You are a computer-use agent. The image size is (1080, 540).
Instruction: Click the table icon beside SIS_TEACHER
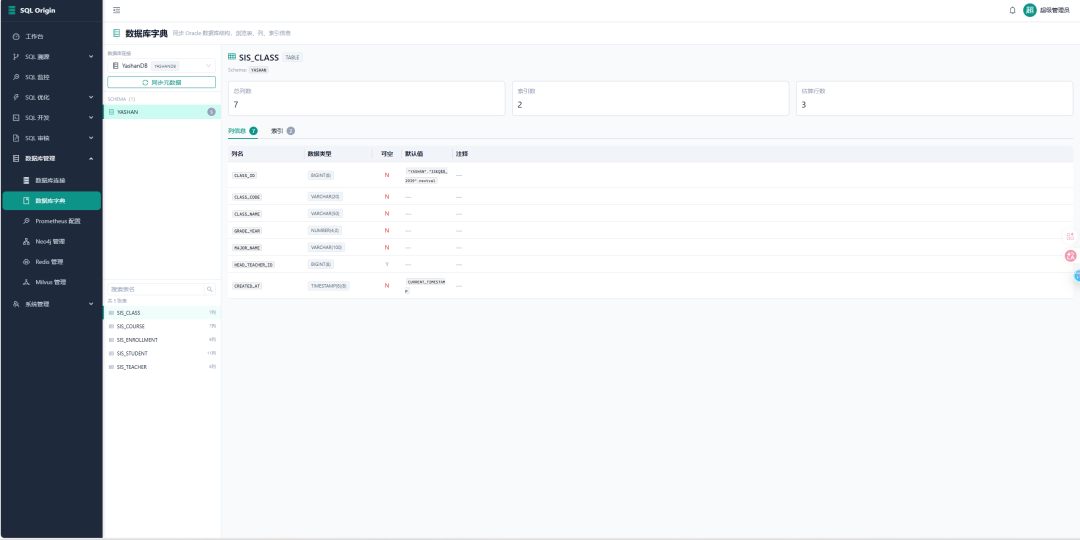pos(112,367)
